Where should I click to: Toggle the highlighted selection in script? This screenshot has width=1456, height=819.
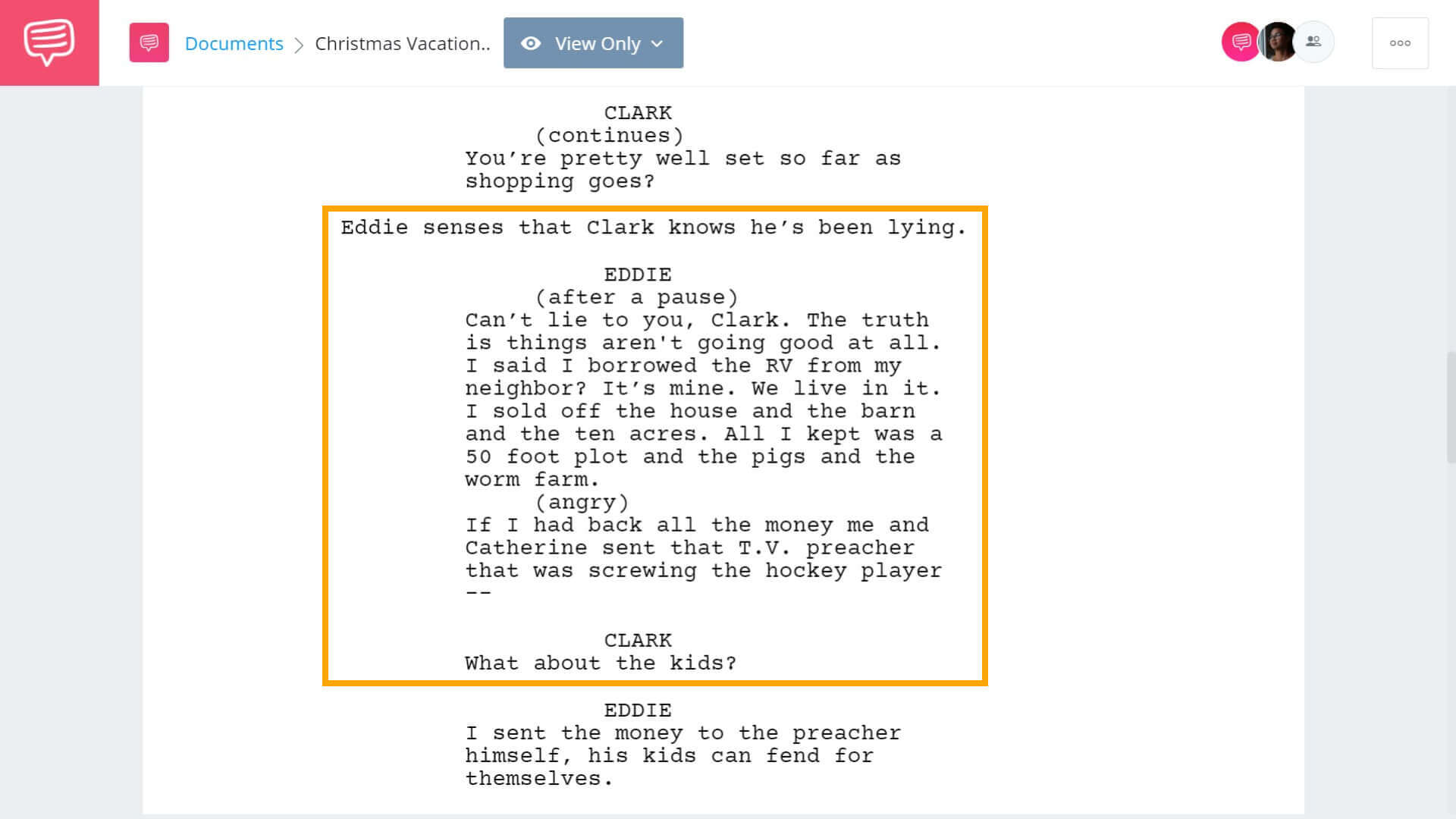click(x=653, y=445)
